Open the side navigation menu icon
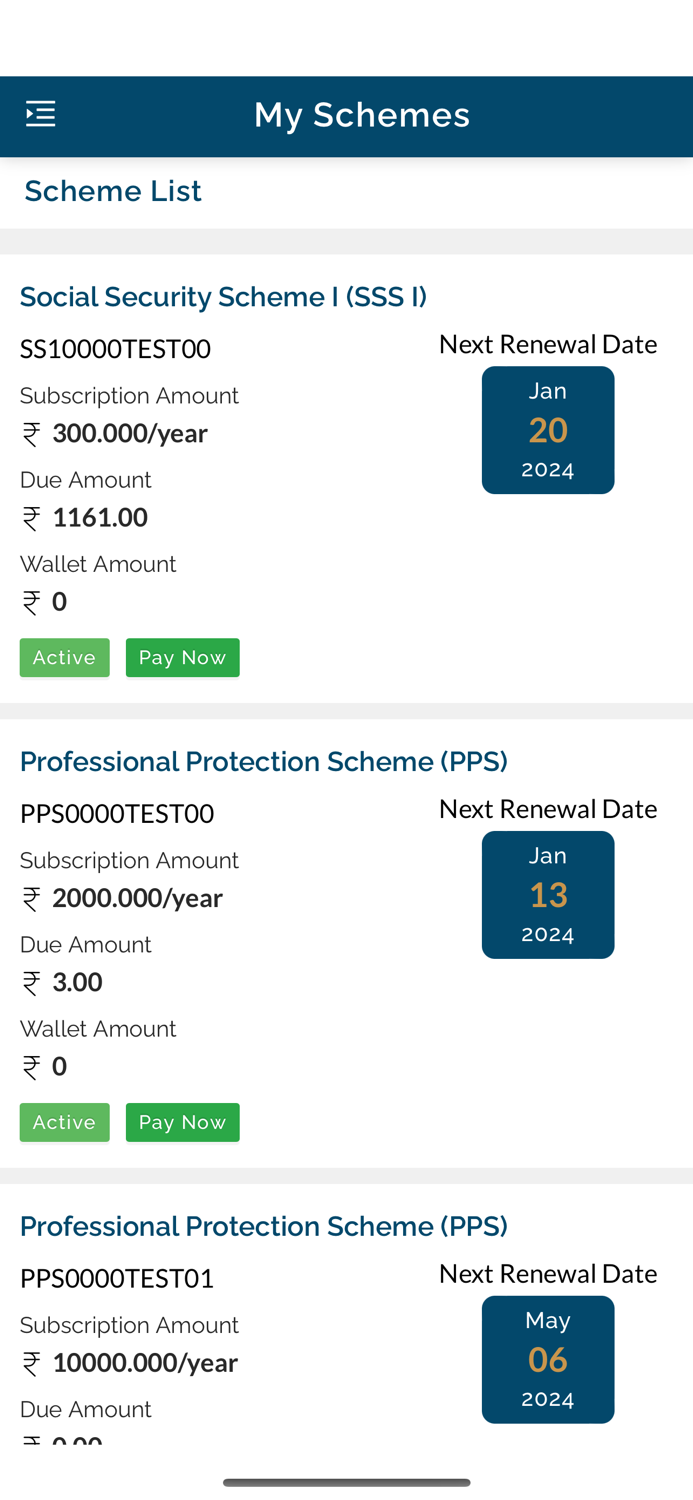 40,114
